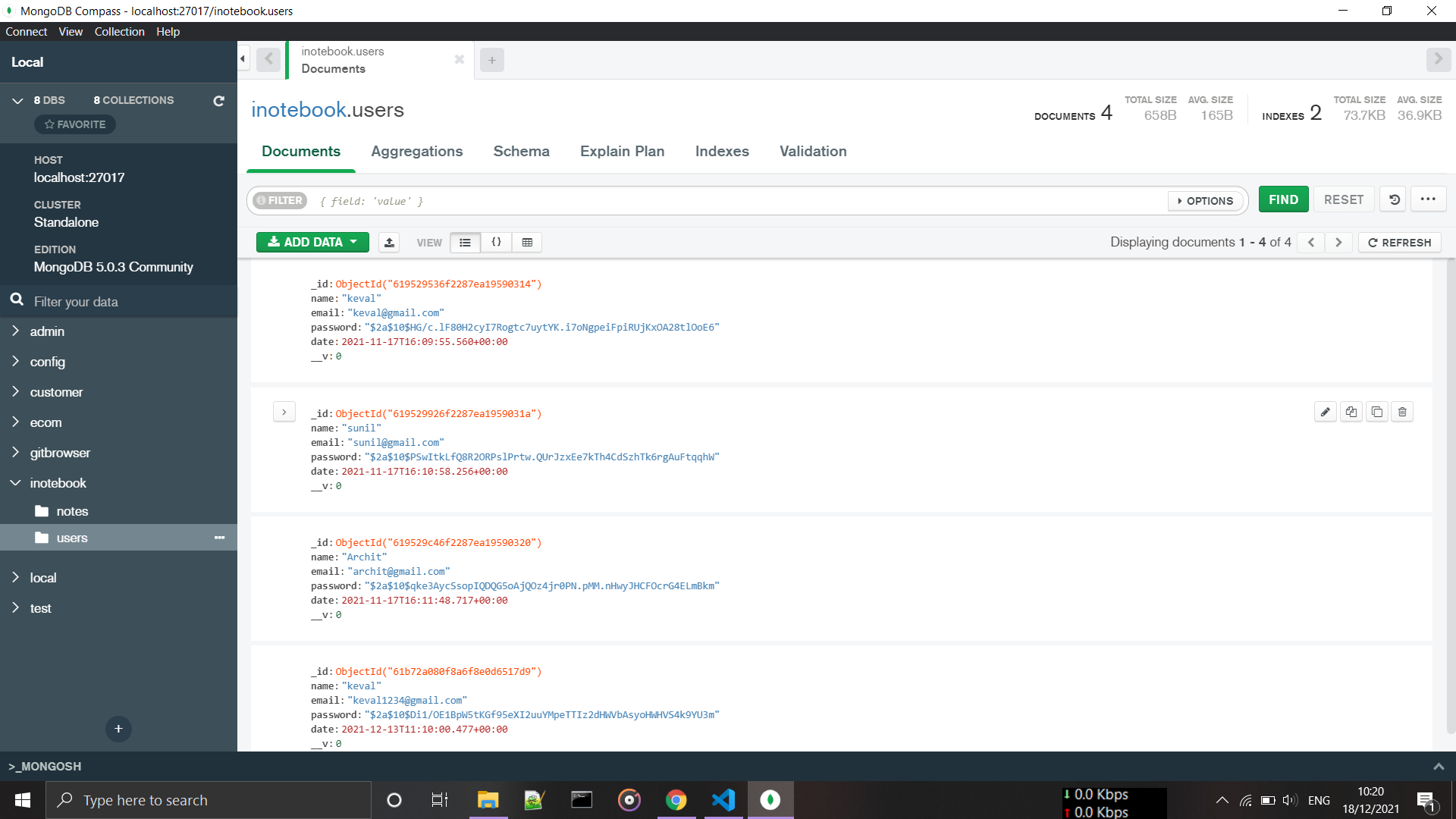
Task: Open the ellipsis menu next to query history
Action: point(1428,199)
